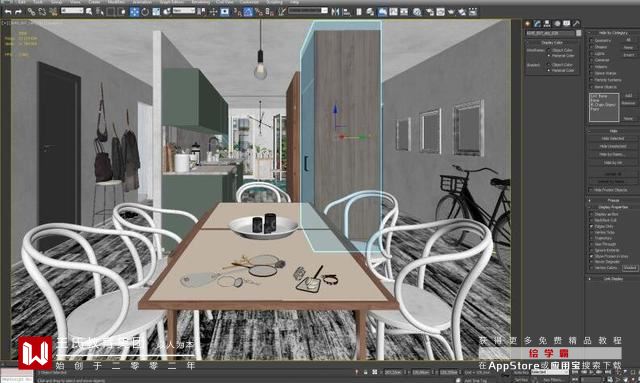Open the Create command panel tab
This screenshot has width=640, height=383.
tap(527, 24)
